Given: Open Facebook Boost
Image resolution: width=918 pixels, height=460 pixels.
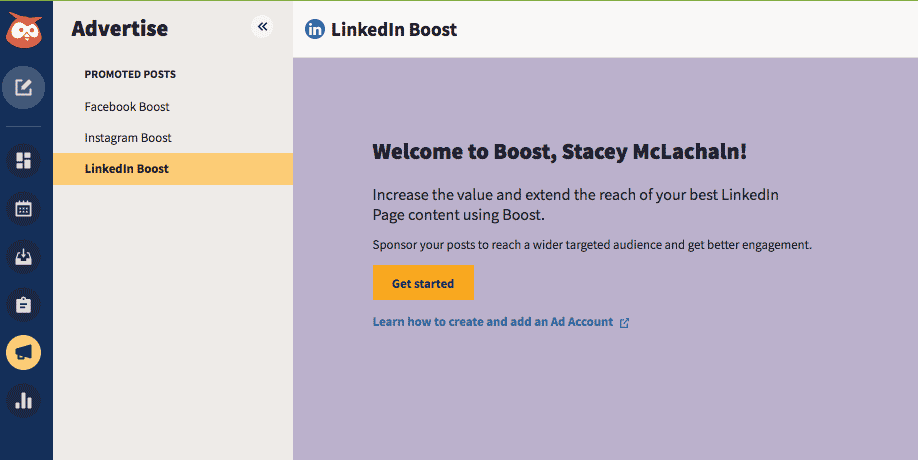Looking at the screenshot, I should (127, 107).
